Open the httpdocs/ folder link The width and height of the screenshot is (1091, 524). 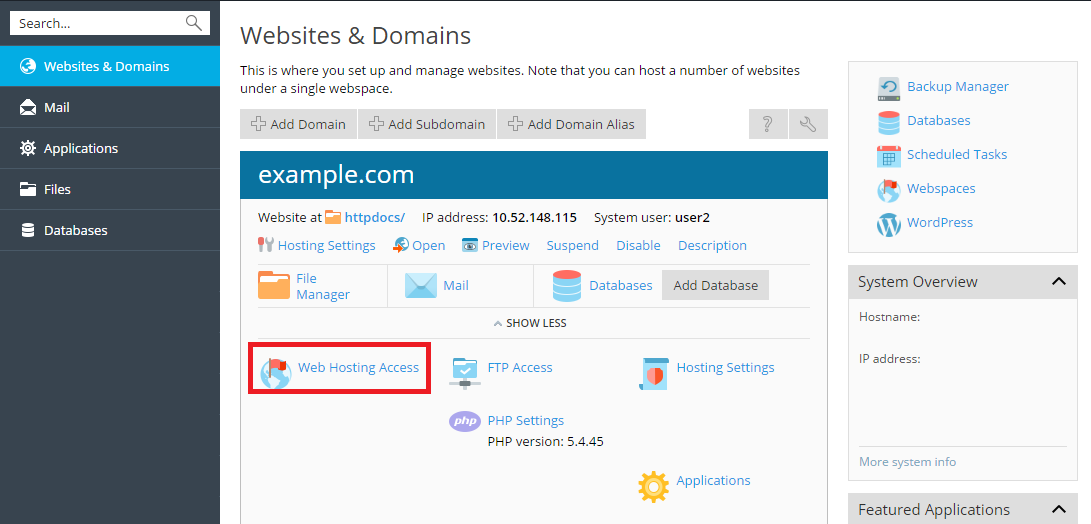[x=375, y=217]
